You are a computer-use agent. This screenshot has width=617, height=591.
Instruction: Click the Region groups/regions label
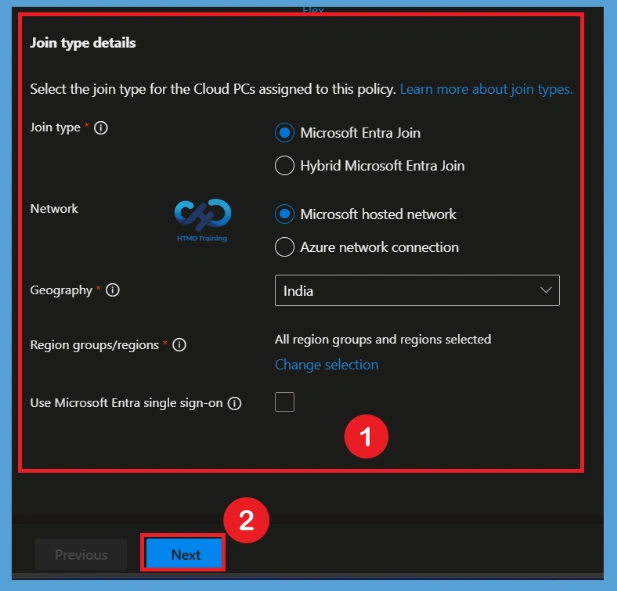coord(94,345)
